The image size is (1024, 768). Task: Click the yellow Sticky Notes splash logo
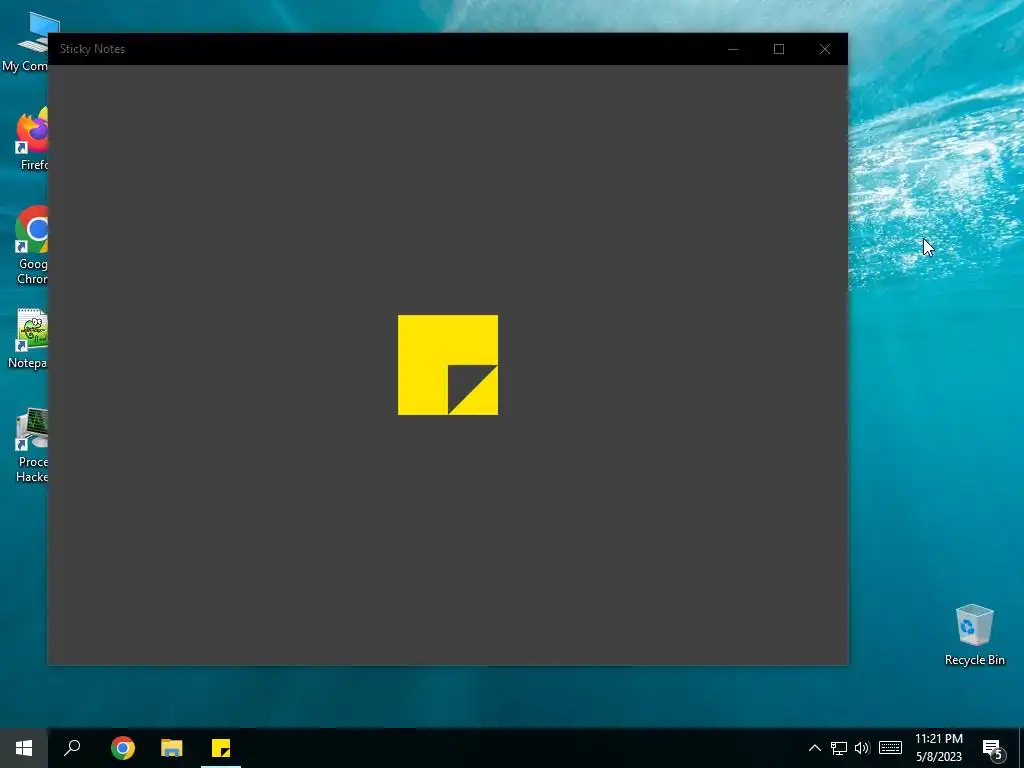click(448, 365)
